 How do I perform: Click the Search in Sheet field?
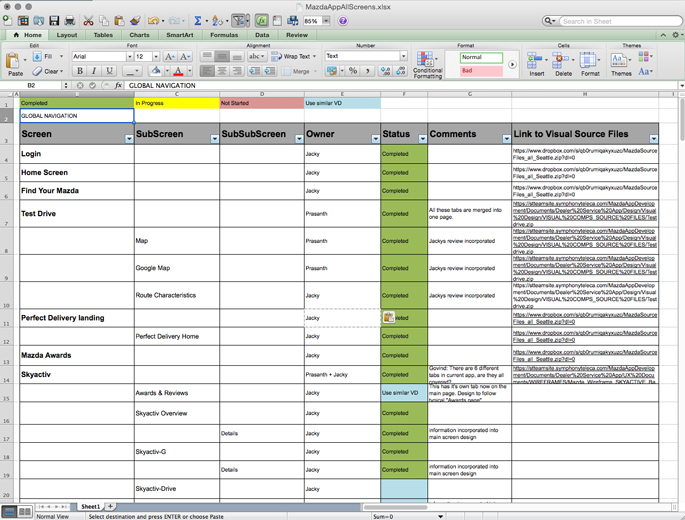(x=619, y=21)
